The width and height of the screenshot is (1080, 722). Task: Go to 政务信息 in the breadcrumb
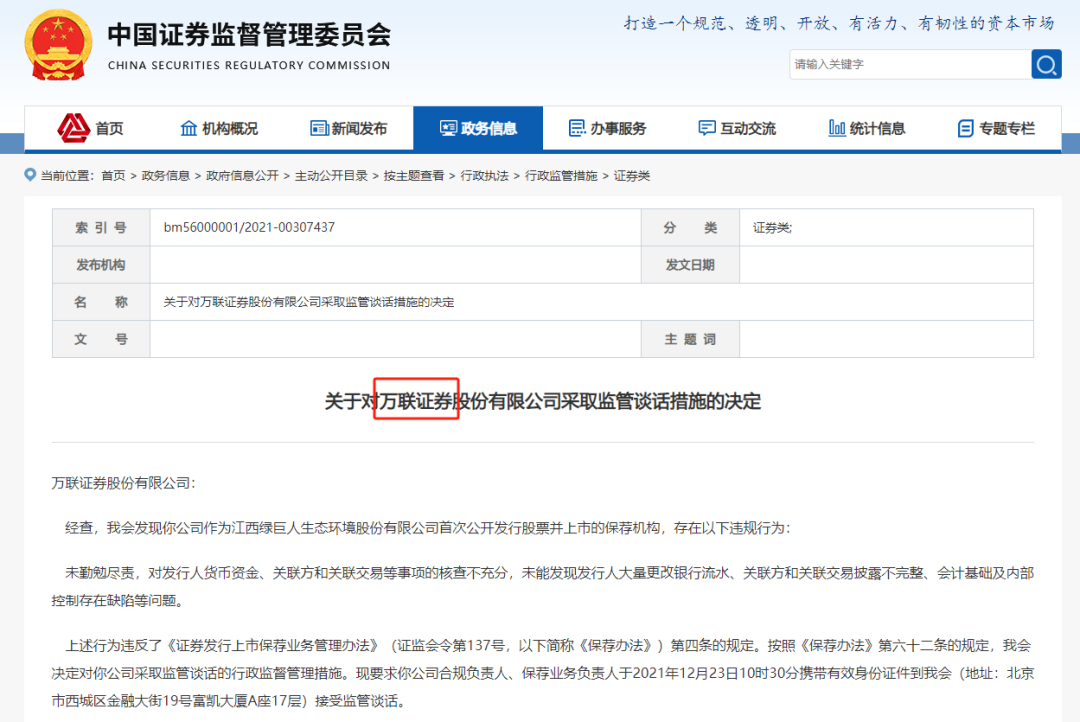click(x=165, y=176)
